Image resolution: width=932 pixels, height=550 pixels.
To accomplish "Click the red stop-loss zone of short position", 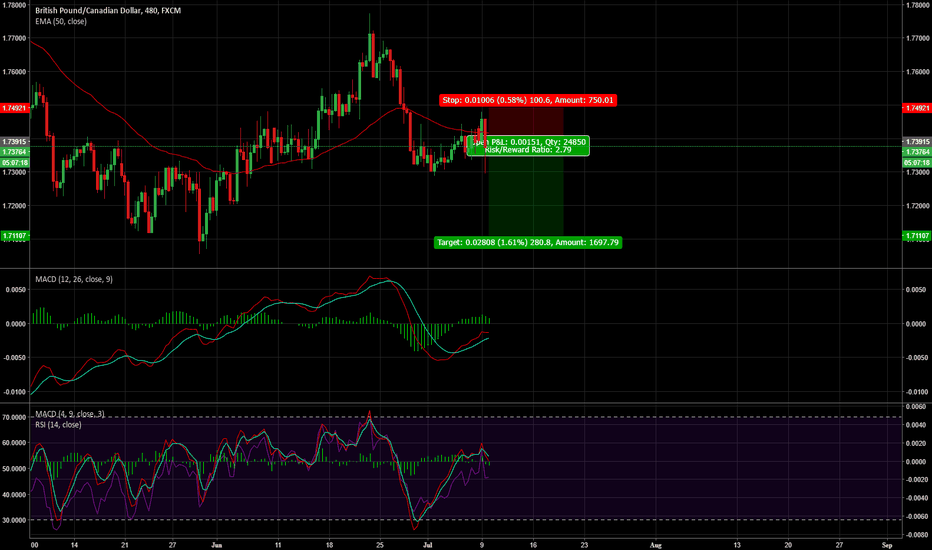I will click(525, 126).
